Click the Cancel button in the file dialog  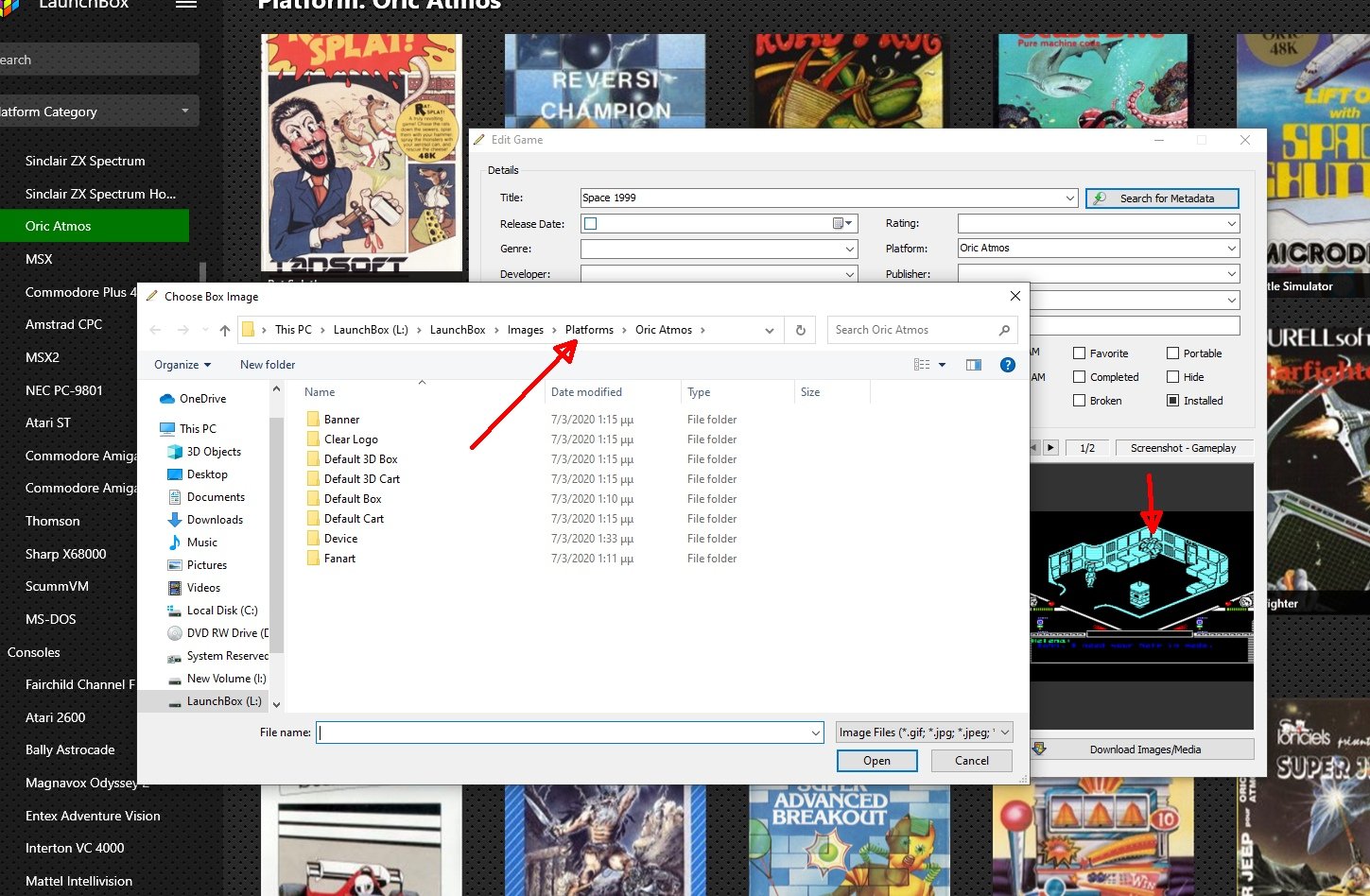pos(971,761)
